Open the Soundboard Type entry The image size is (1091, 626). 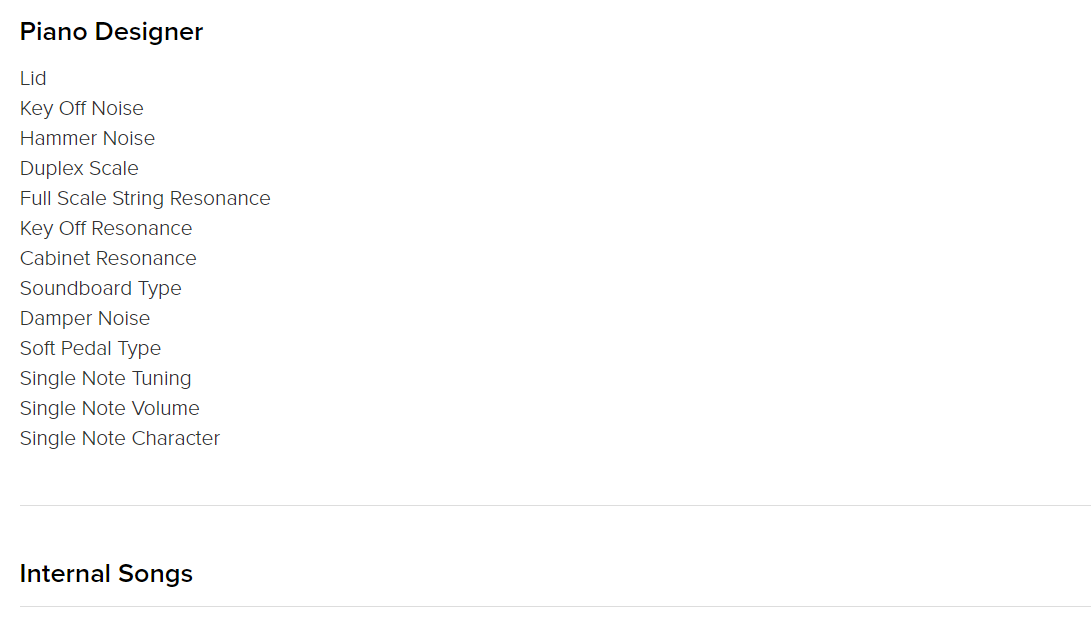click(x=100, y=288)
